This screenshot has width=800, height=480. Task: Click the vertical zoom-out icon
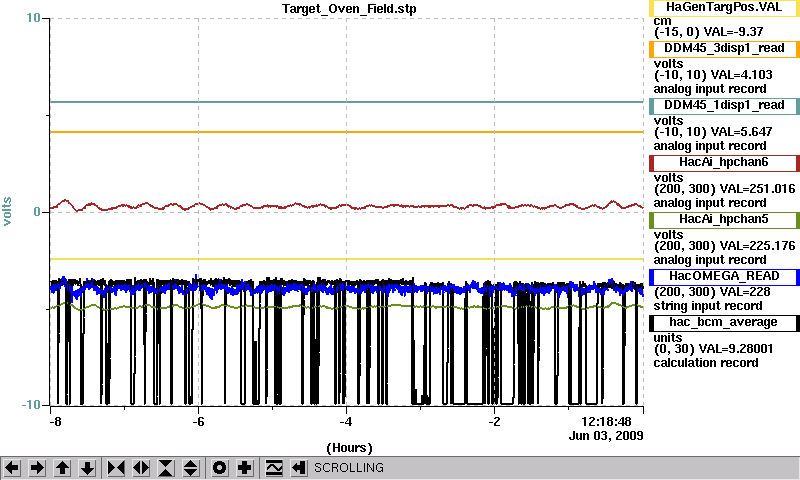191,468
